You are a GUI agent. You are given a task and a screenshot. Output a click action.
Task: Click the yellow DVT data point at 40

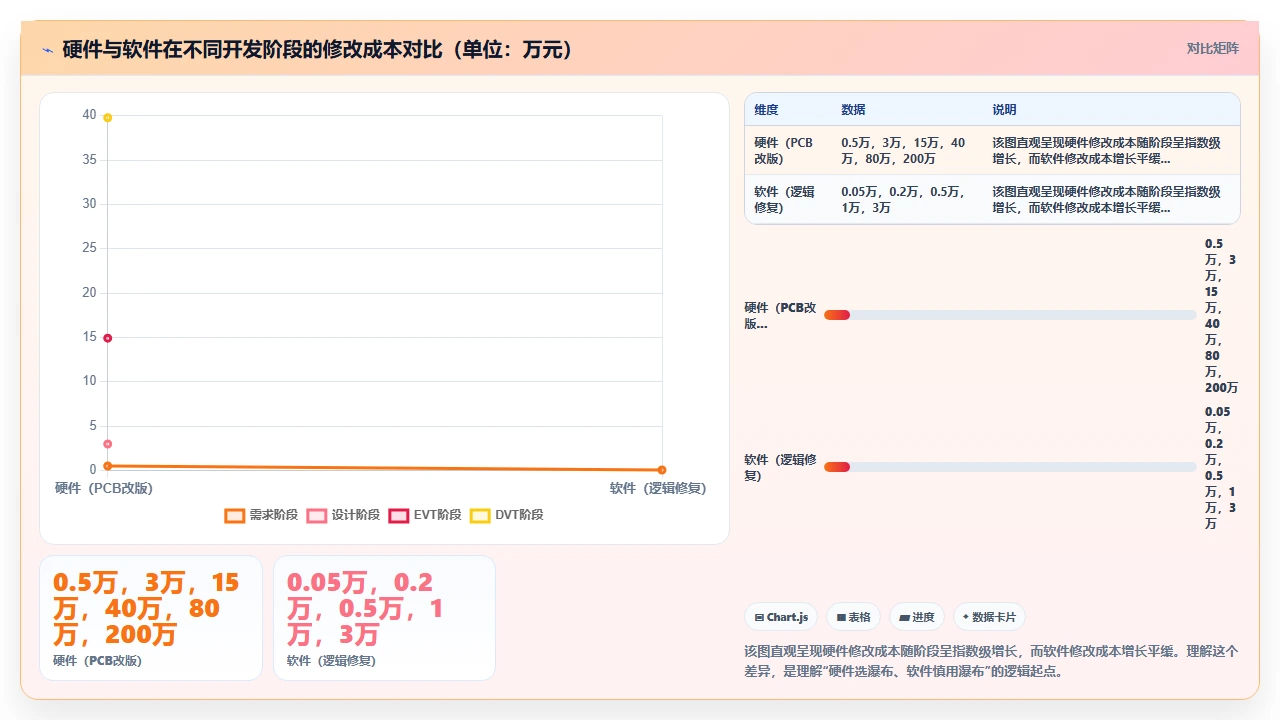click(107, 118)
